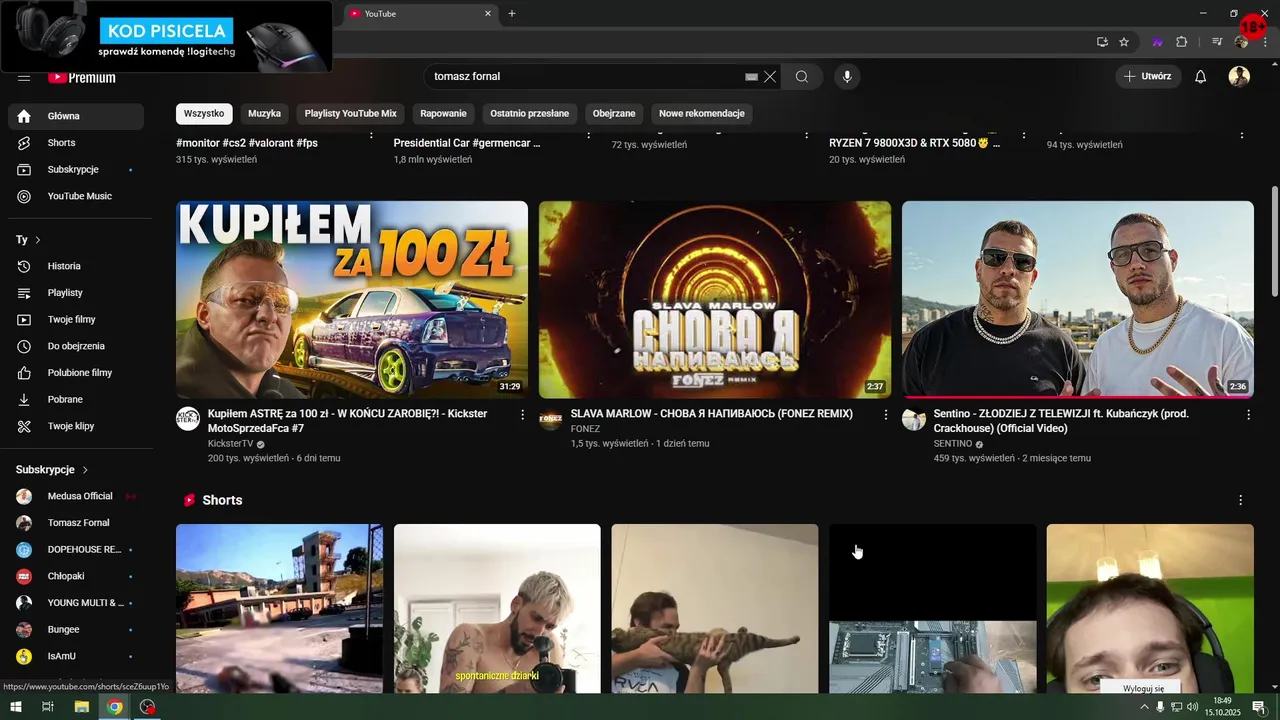Open Twoje filmy in the sidebar
Screen dimensions: 1280x720
(x=76, y=319)
